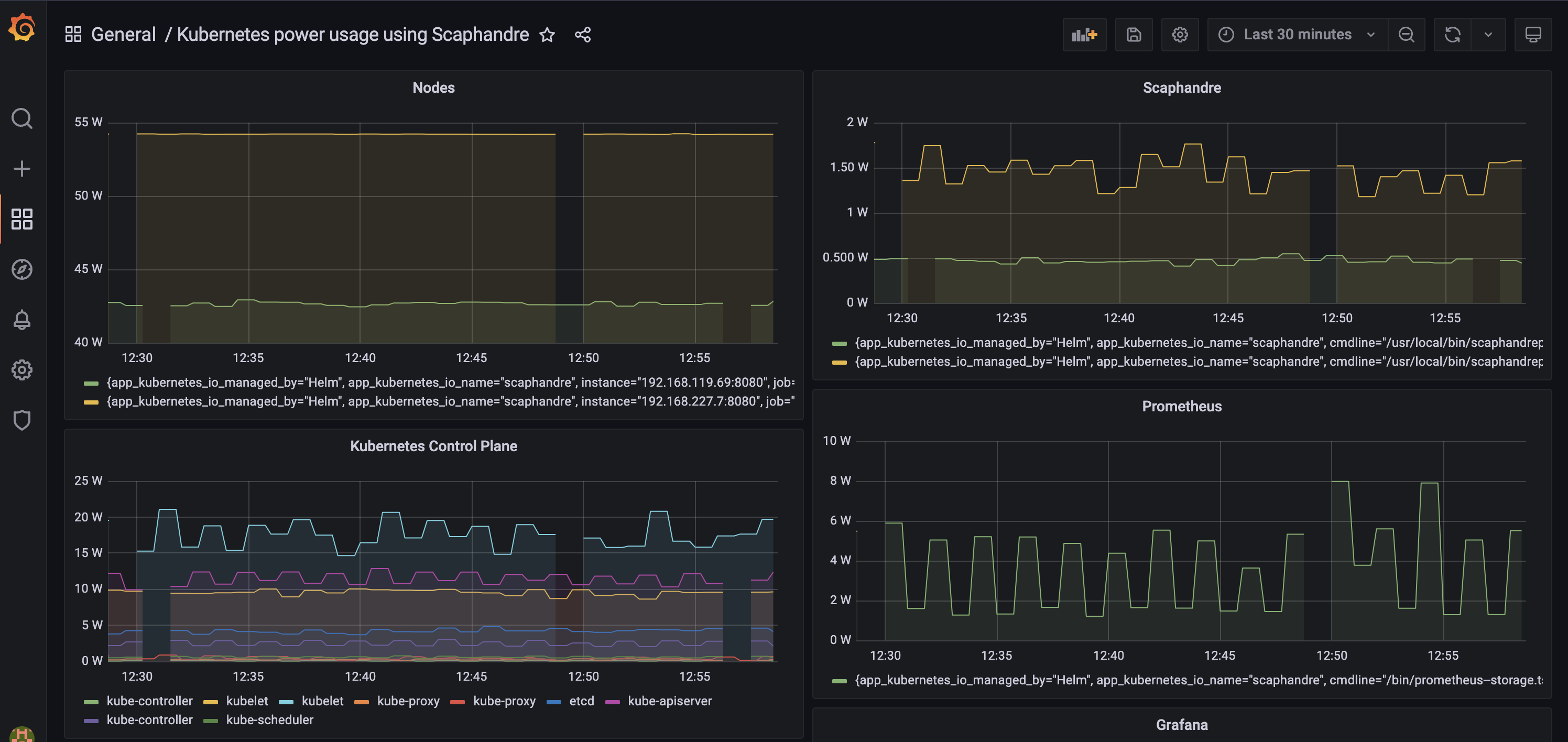The image size is (1568, 742).
Task: Click the dashboard grid icon beside General
Action: pyautogui.click(x=73, y=34)
